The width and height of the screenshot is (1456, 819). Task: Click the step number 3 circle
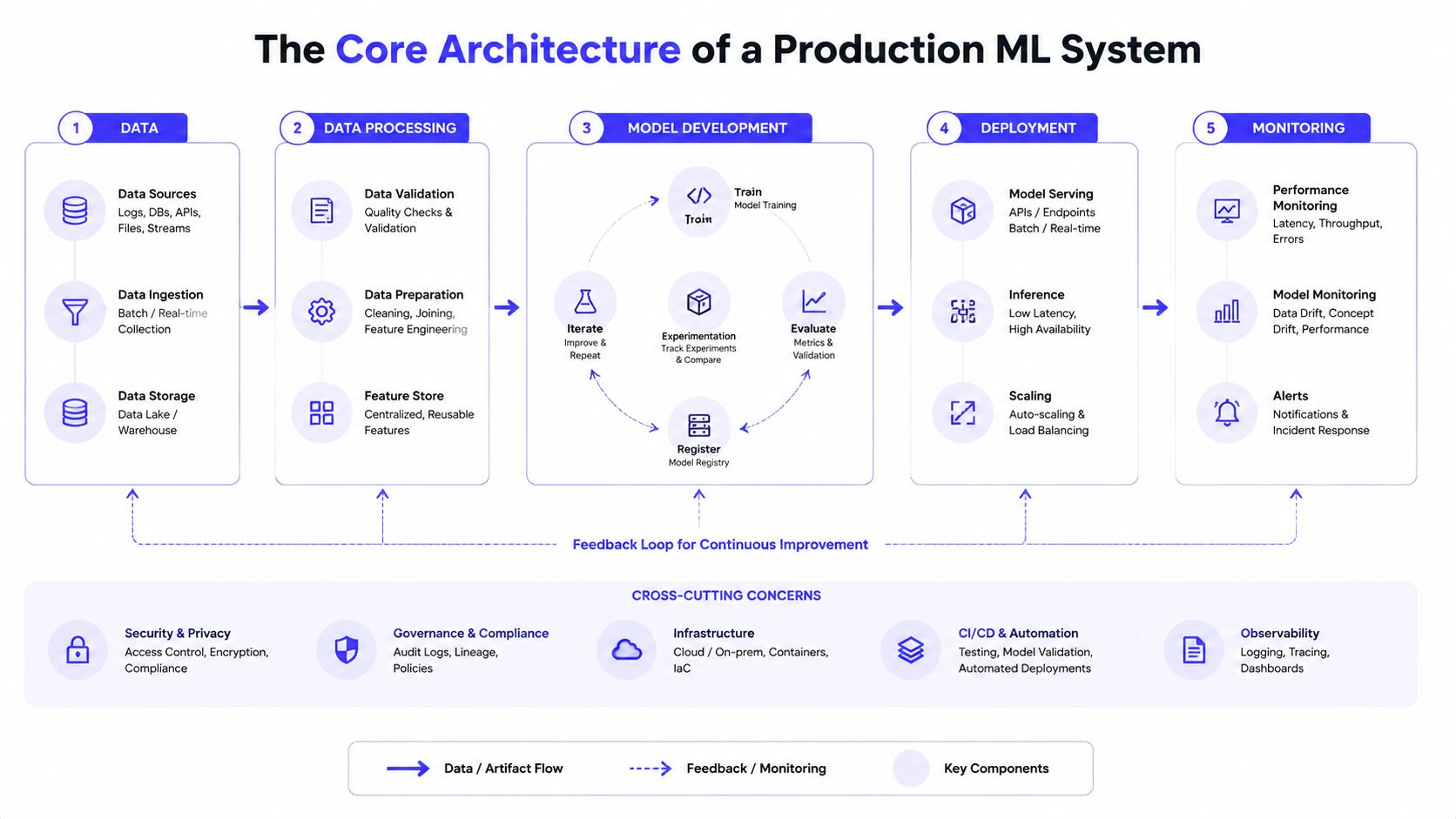tap(586, 128)
